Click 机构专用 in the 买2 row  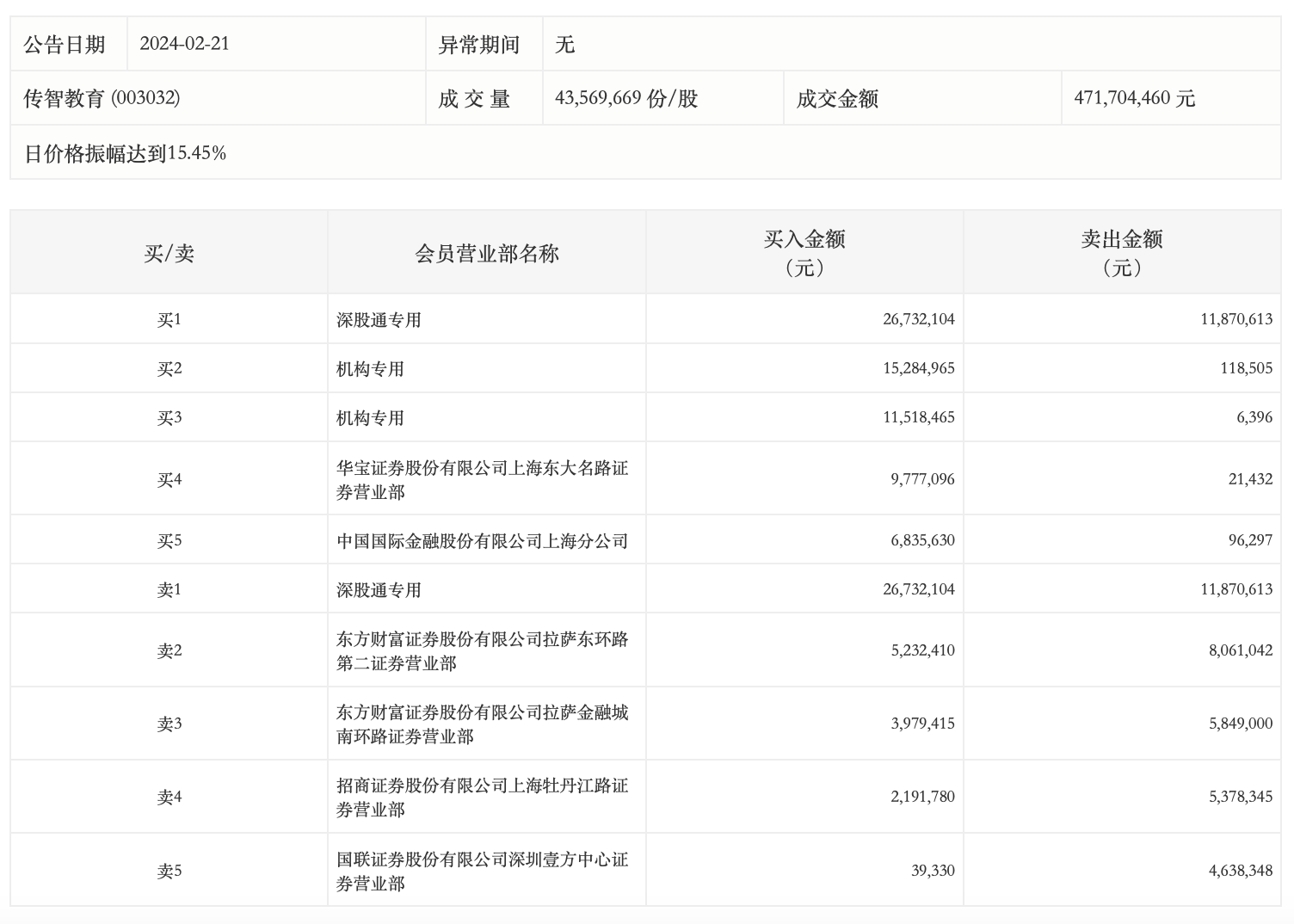click(x=370, y=369)
